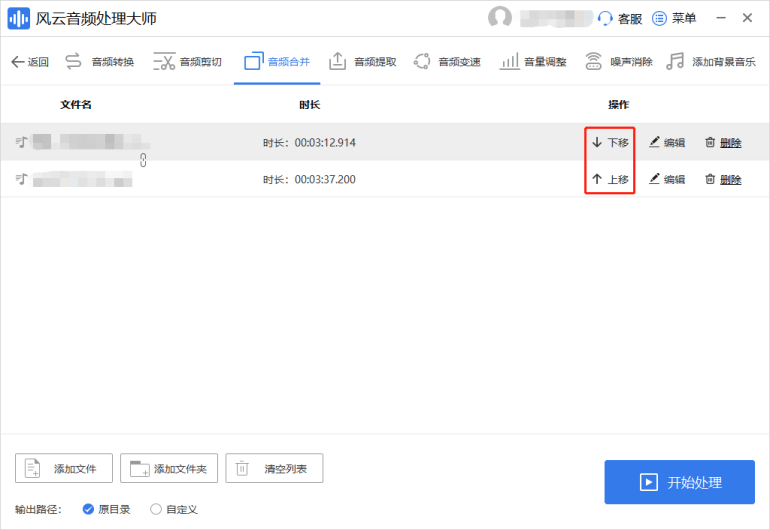Select the 时长: 00:03:37.200 duration text

[x=309, y=180]
